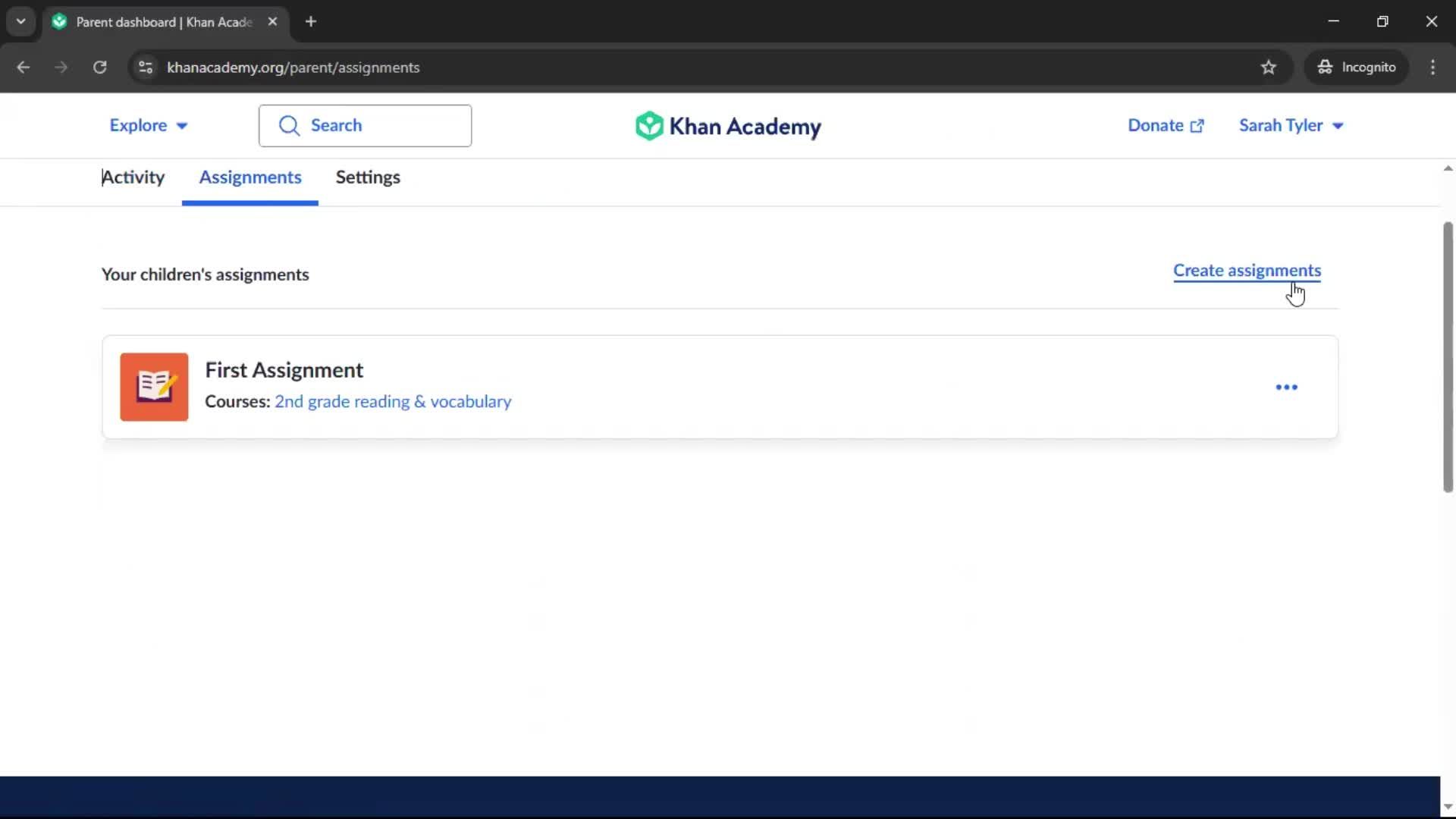1456x819 pixels.
Task: Click the Parent dashboard browser tab
Action: click(x=165, y=22)
